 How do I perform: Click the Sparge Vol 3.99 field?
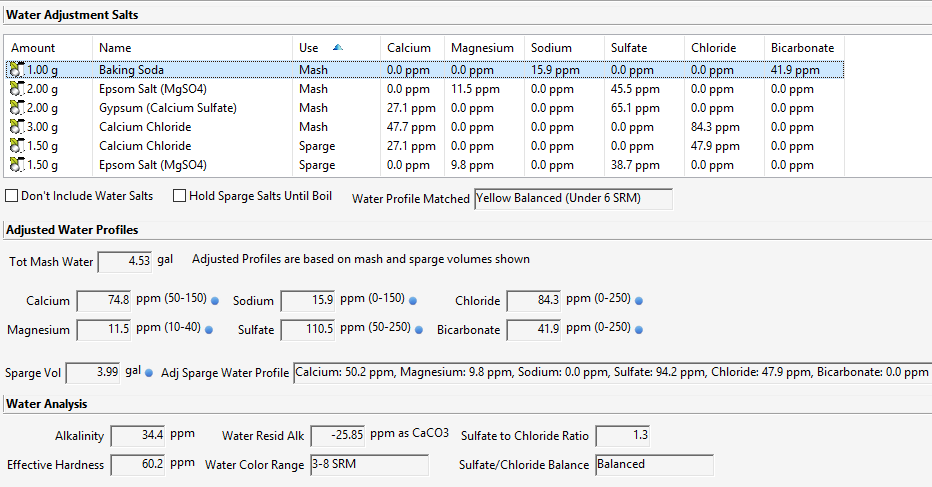pyautogui.click(x=93, y=373)
